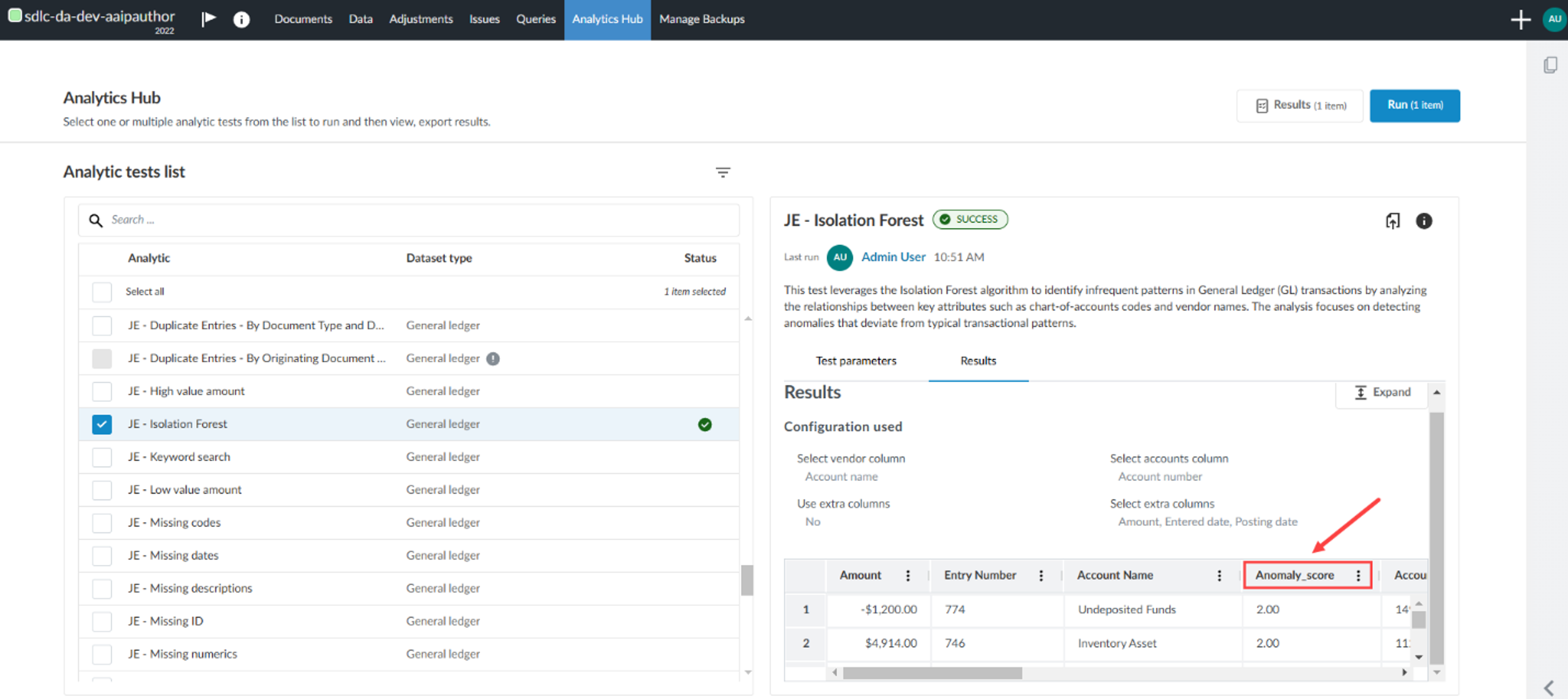The width and height of the screenshot is (1568, 699).
Task: Check JE - Keyword search checkbox
Action: click(x=102, y=457)
